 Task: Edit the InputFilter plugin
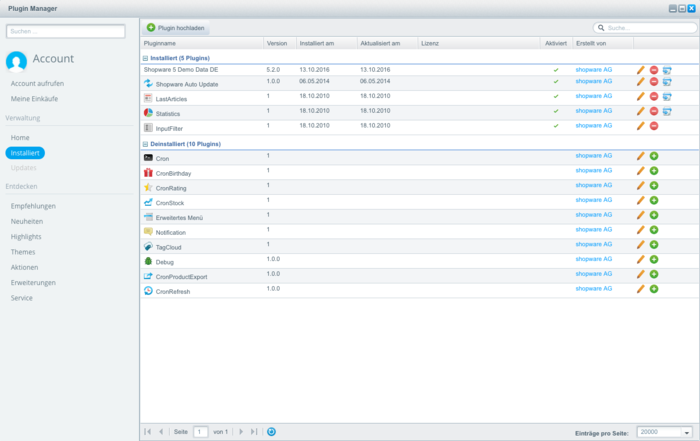641,126
